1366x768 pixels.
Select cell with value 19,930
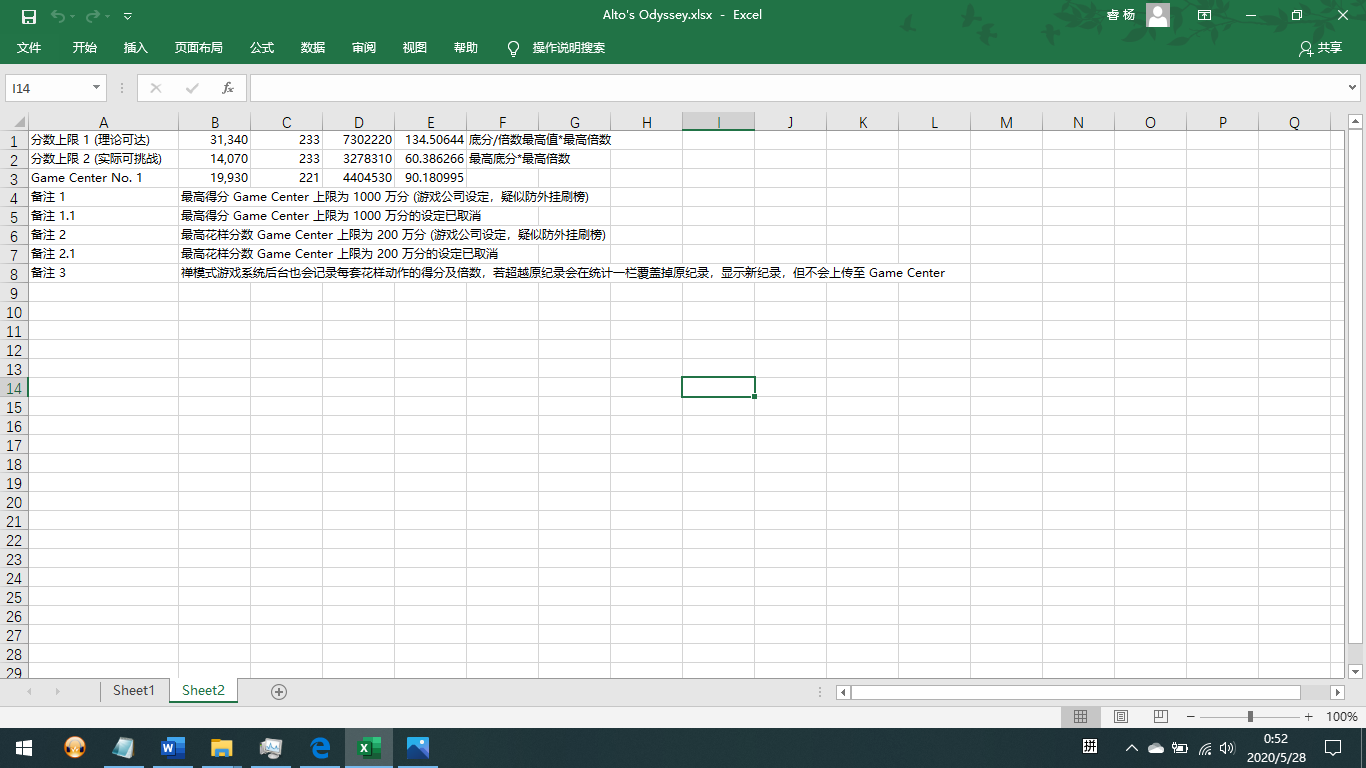click(215, 178)
